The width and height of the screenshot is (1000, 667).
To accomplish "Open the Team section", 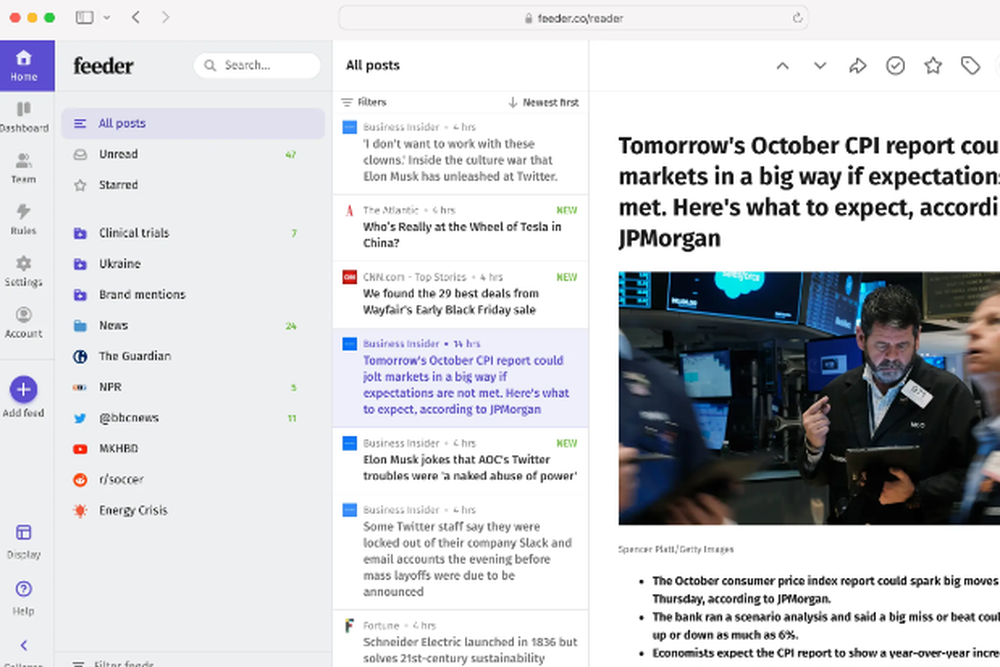I will 24,168.
